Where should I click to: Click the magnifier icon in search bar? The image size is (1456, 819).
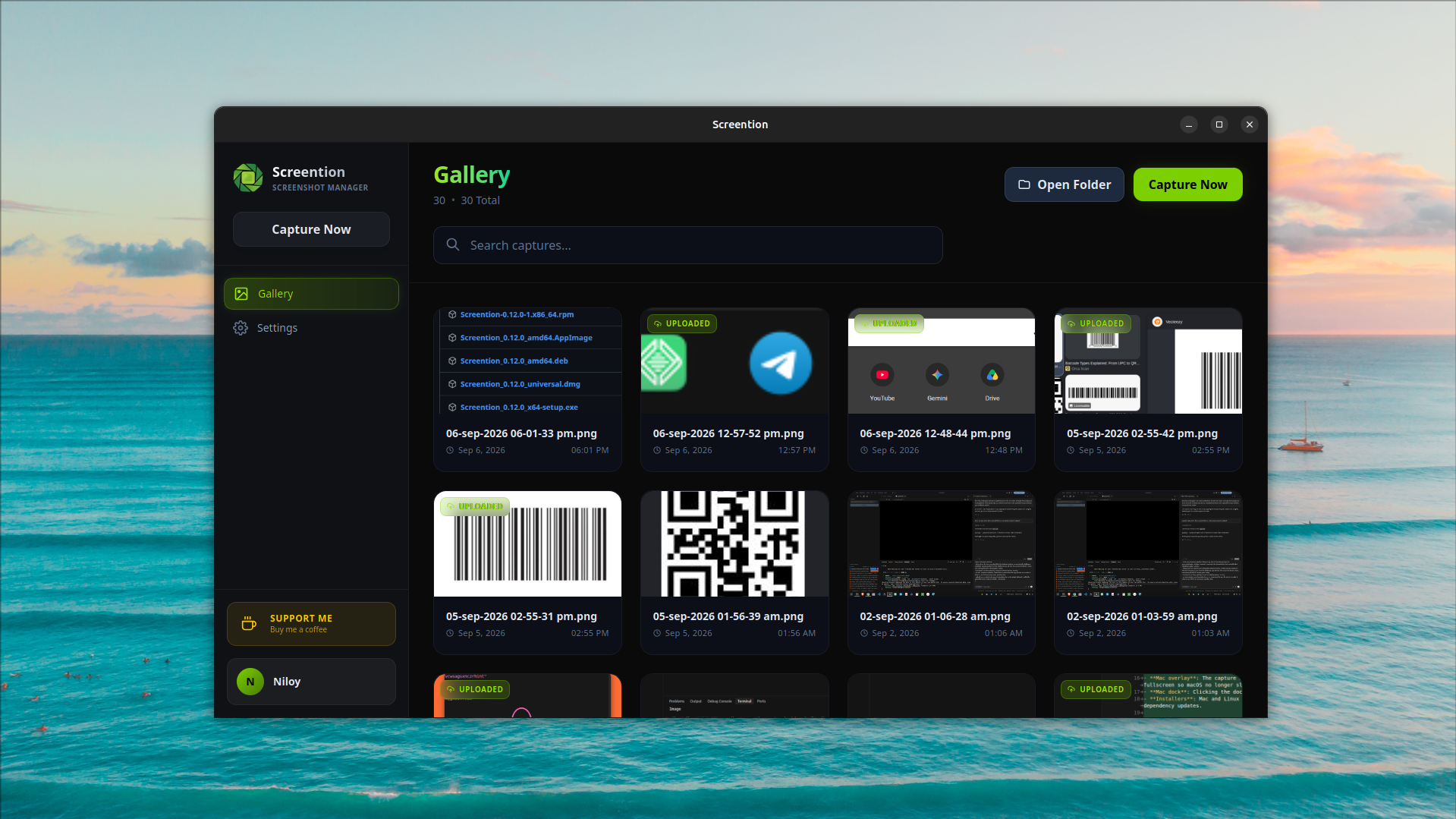(453, 244)
